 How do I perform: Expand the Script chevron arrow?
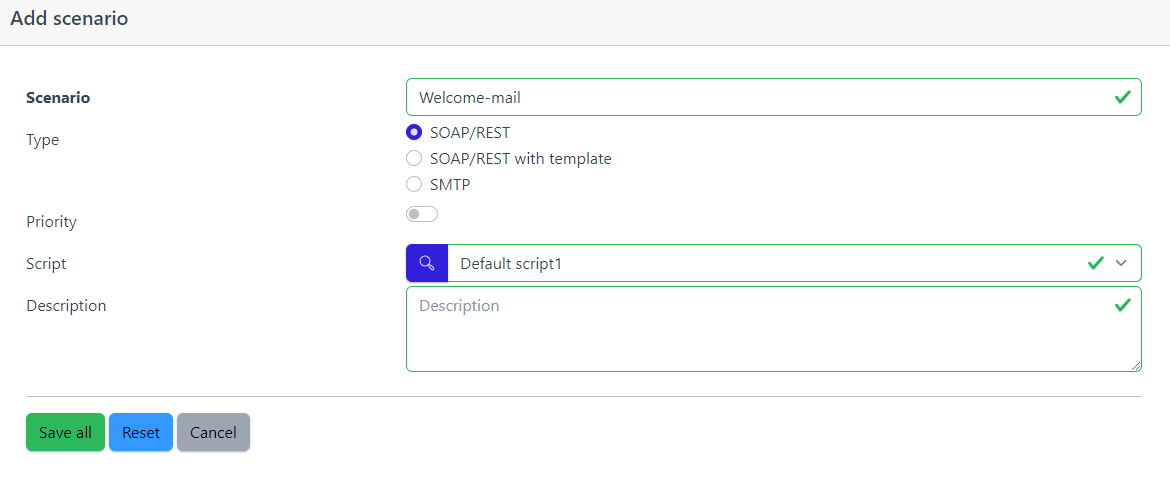coord(1121,263)
